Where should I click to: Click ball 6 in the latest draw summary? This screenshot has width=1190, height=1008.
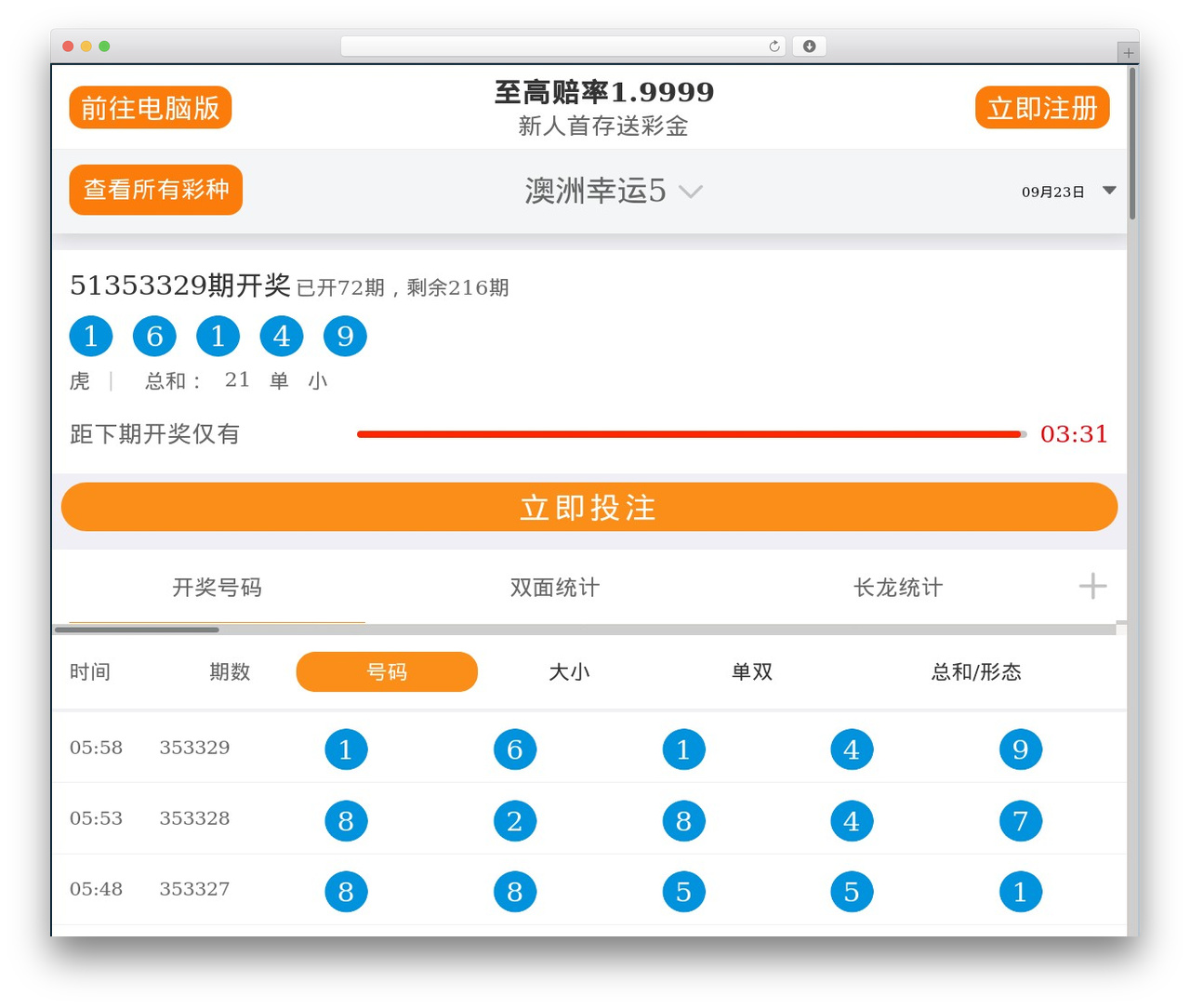coord(154,337)
